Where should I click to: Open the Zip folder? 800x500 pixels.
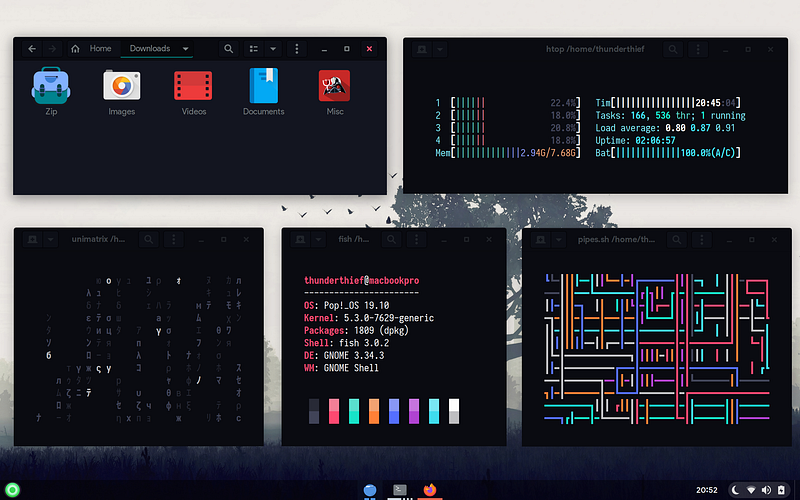50,87
